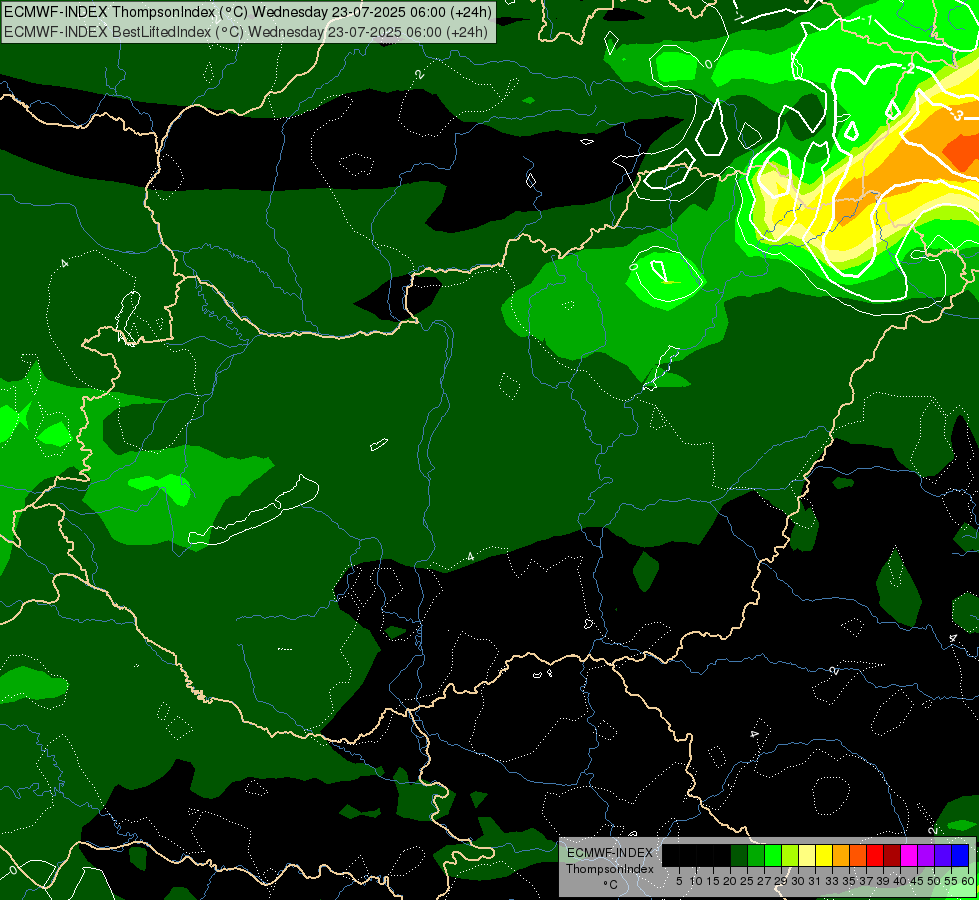979x900 pixels.
Task: Click legend tick value 15
Action: click(x=713, y=881)
